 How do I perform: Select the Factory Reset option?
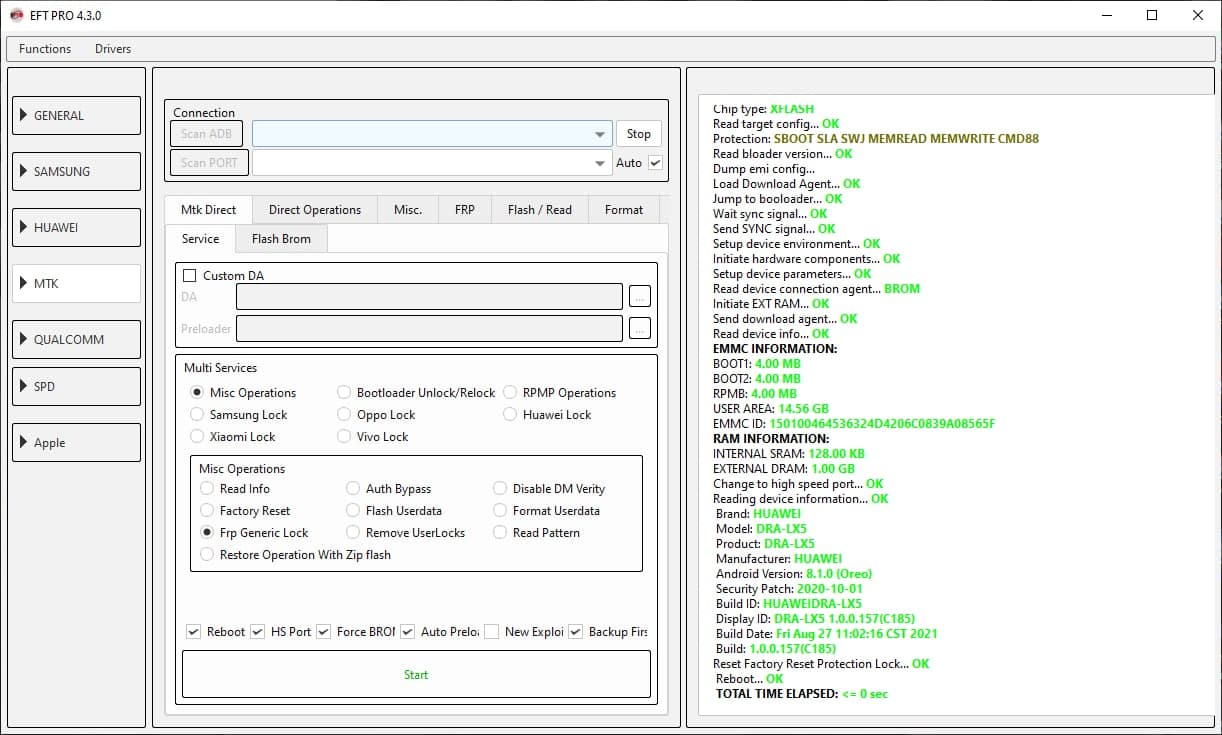pyautogui.click(x=207, y=511)
